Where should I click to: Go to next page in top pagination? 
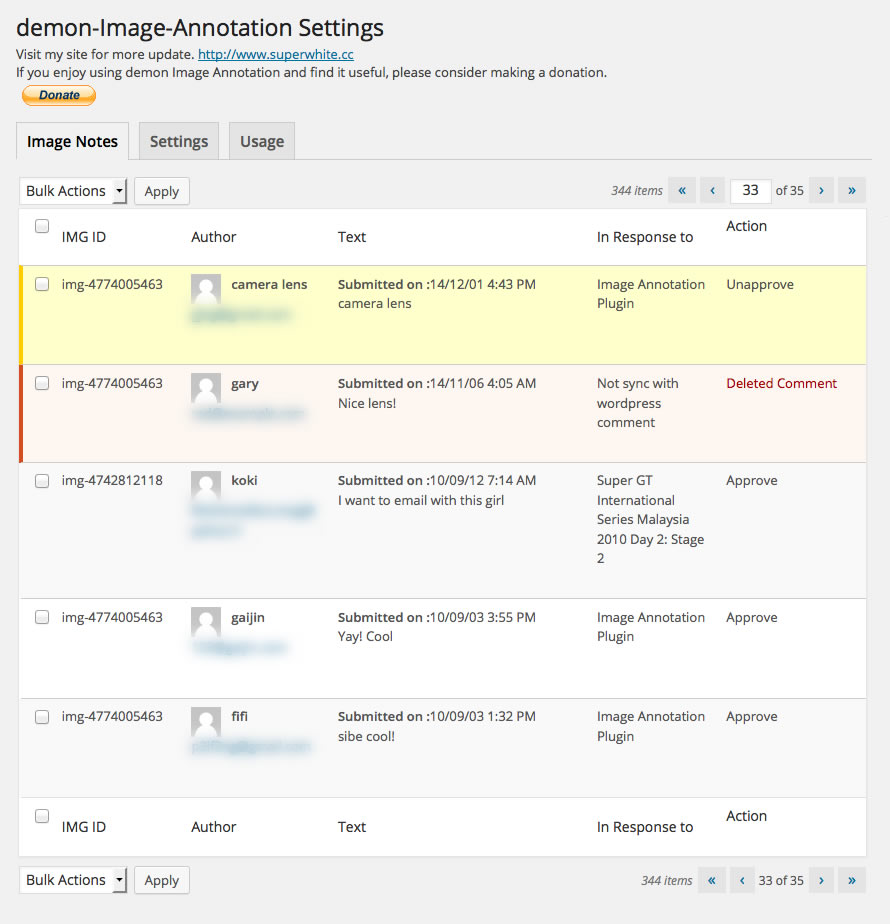[x=821, y=190]
